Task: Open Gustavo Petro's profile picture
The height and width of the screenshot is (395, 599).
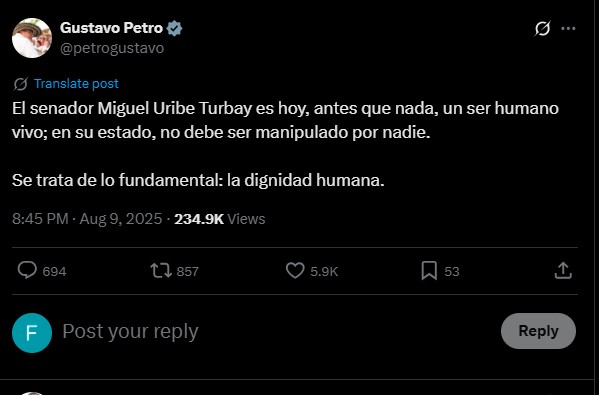Action: click(x=32, y=38)
